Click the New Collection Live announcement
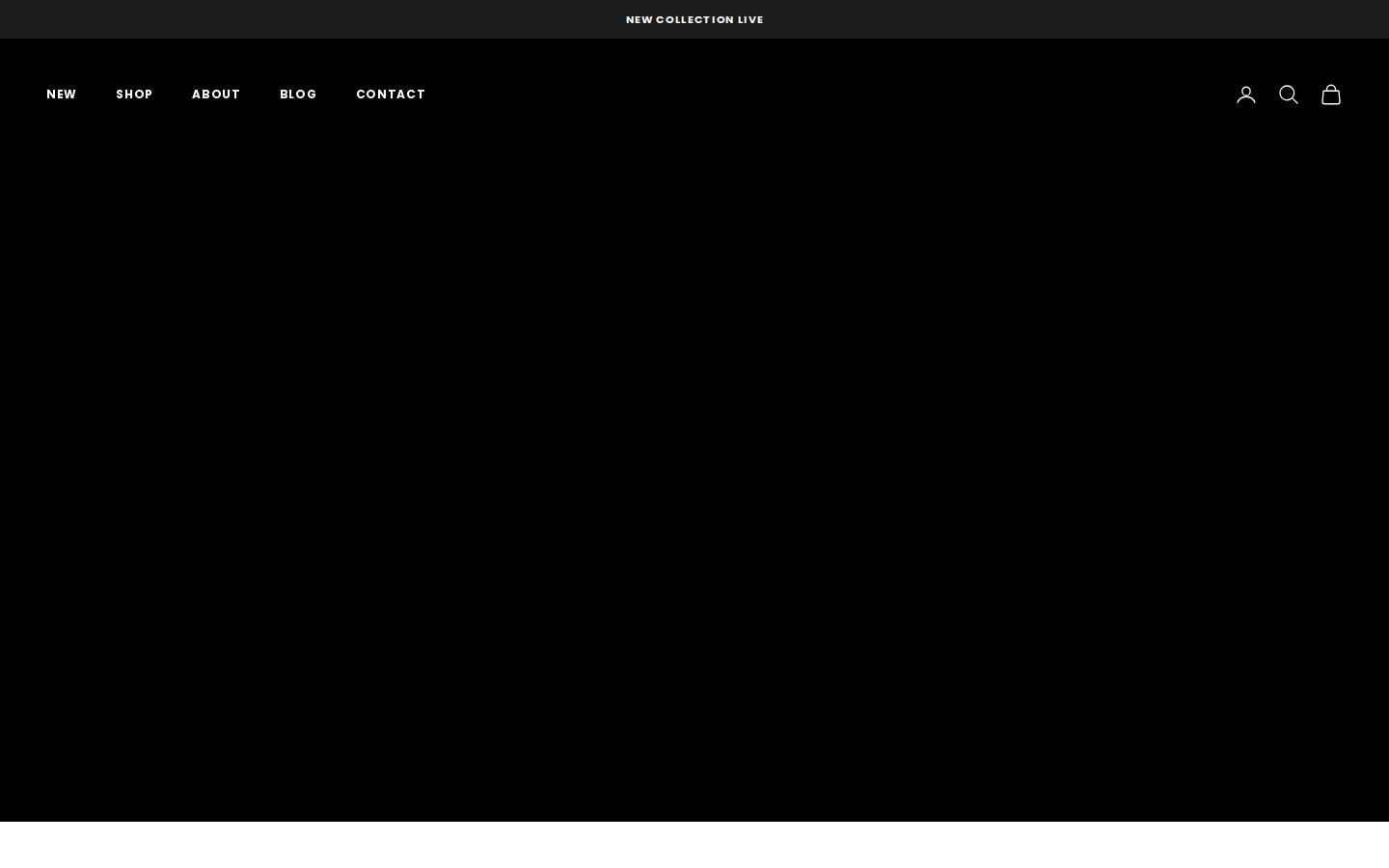The height and width of the screenshot is (868, 1389). point(694,19)
